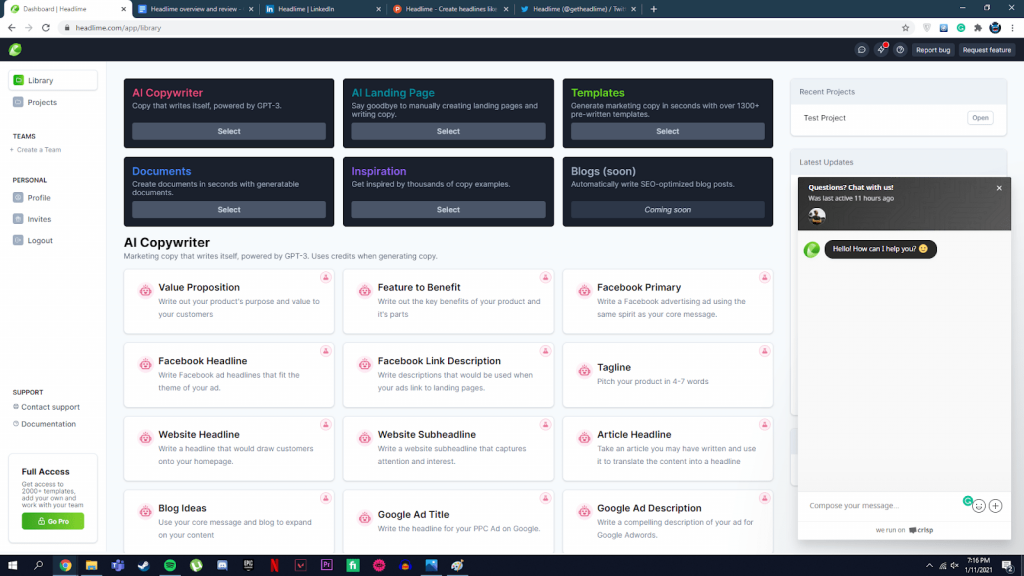This screenshot has width=1024, height=576.
Task: Switch to Headlime Product Hunt tab
Action: [x=450, y=9]
